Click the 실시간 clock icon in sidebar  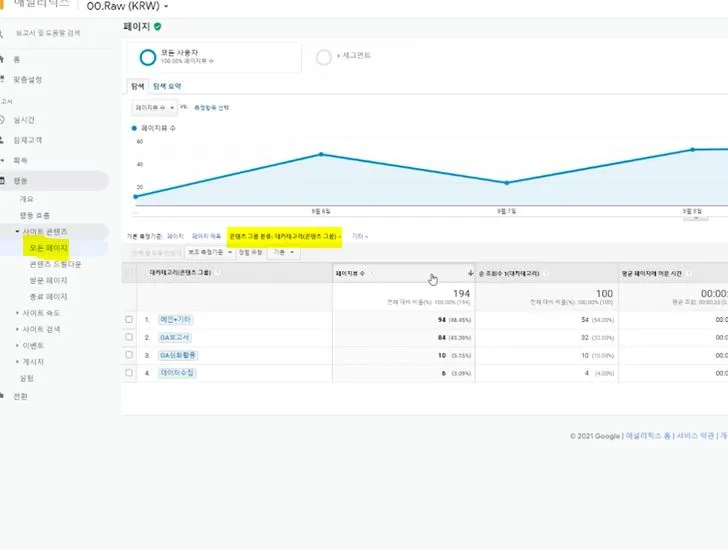pyautogui.click(x=2, y=120)
